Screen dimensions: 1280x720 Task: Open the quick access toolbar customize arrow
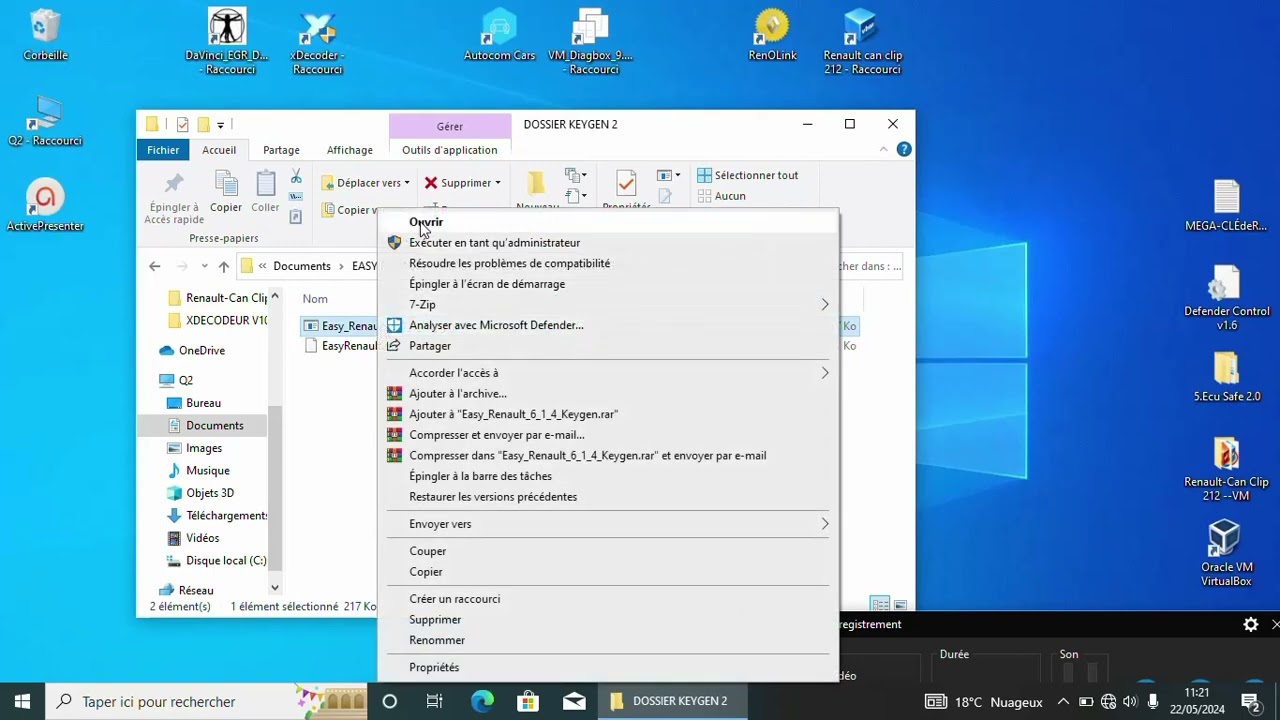click(x=221, y=125)
